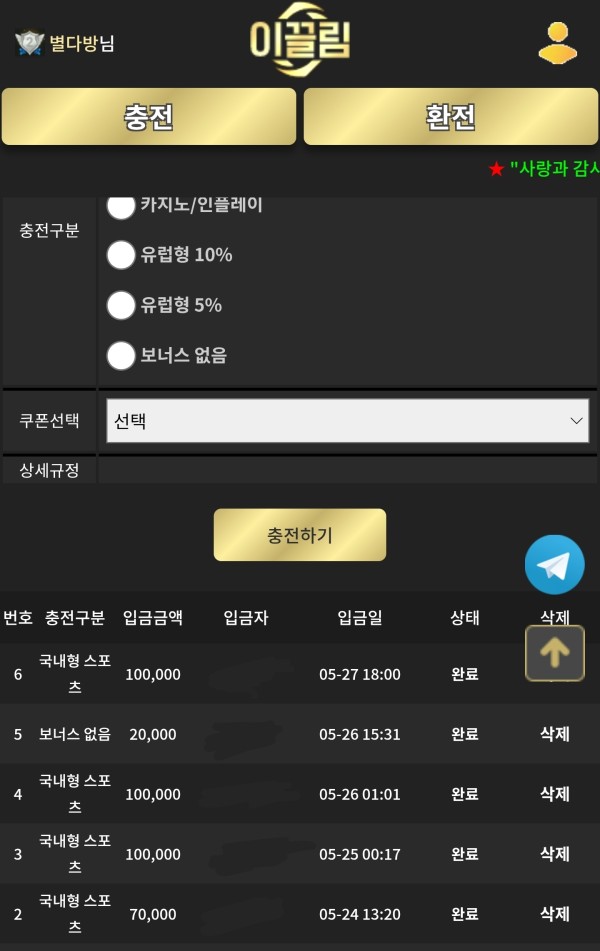600x951 pixels.
Task: Click the 이끌림 gold logo
Action: click(x=300, y=42)
